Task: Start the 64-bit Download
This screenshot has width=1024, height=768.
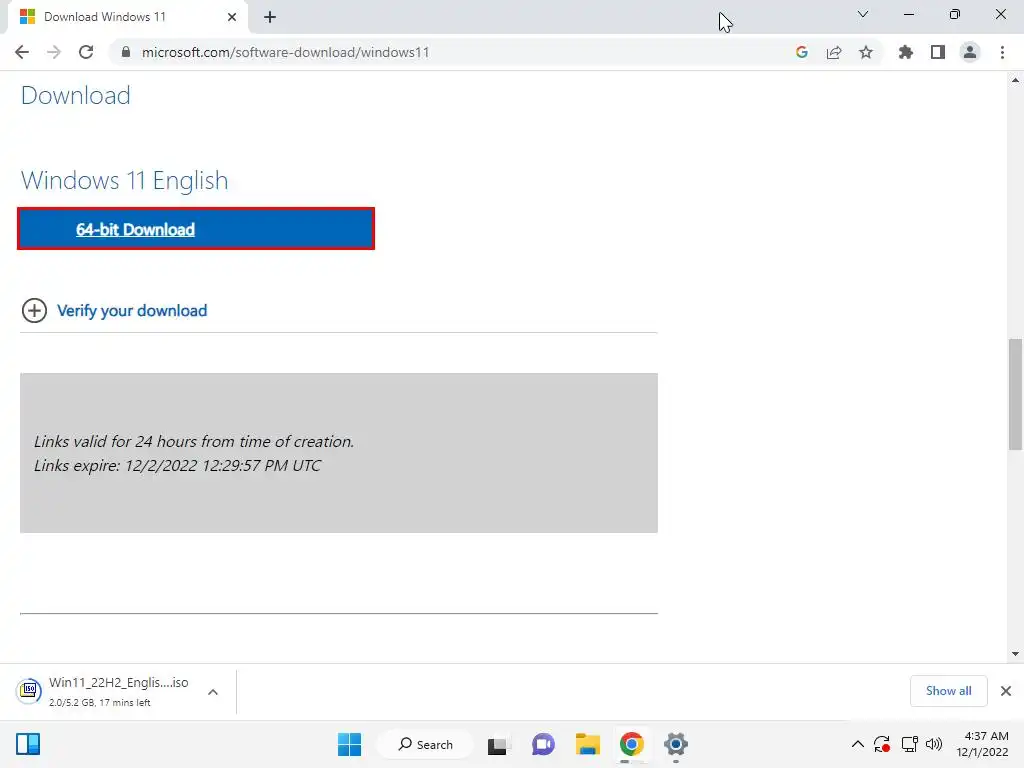Action: point(196,229)
